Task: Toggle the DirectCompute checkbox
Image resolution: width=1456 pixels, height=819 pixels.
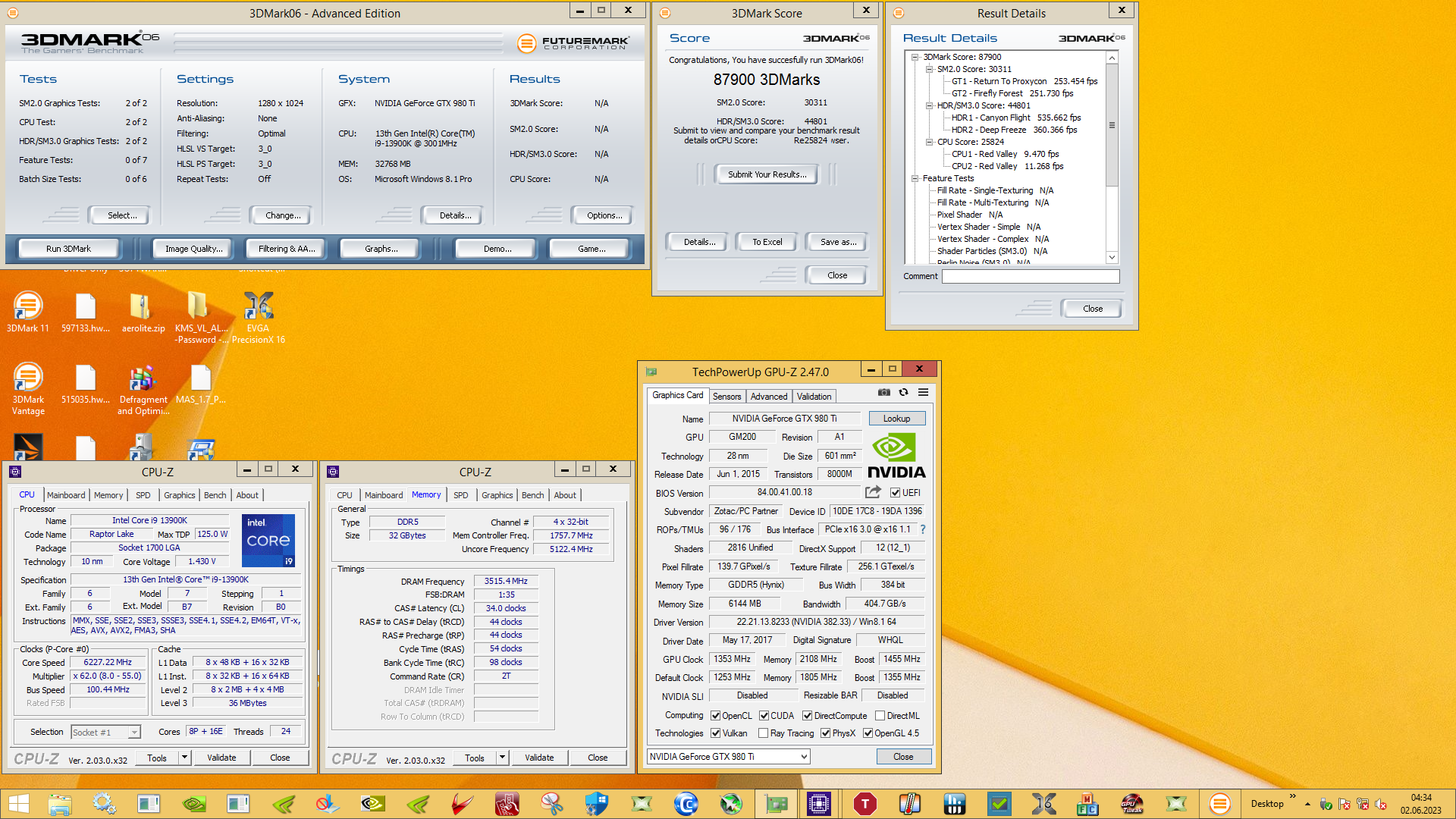Action: (808, 715)
